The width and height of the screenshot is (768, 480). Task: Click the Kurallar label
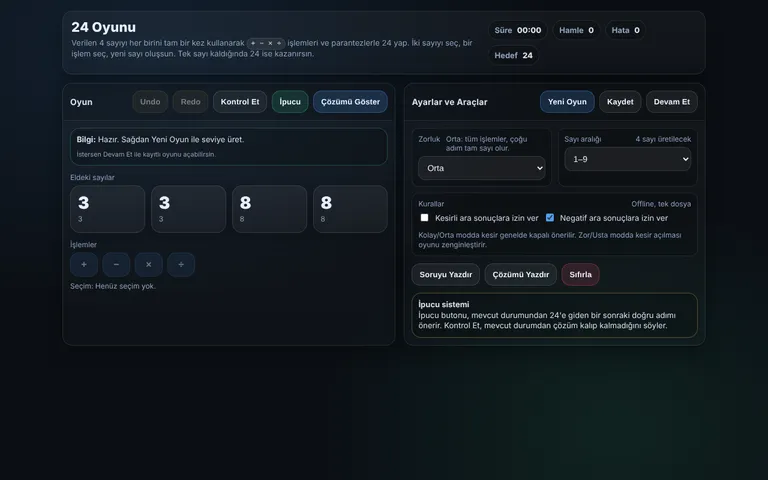[x=431, y=204]
